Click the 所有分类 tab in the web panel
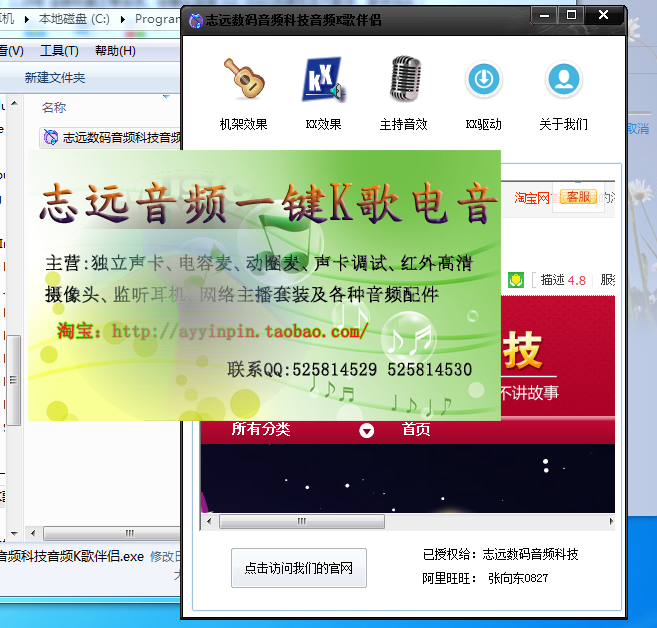 (261, 429)
